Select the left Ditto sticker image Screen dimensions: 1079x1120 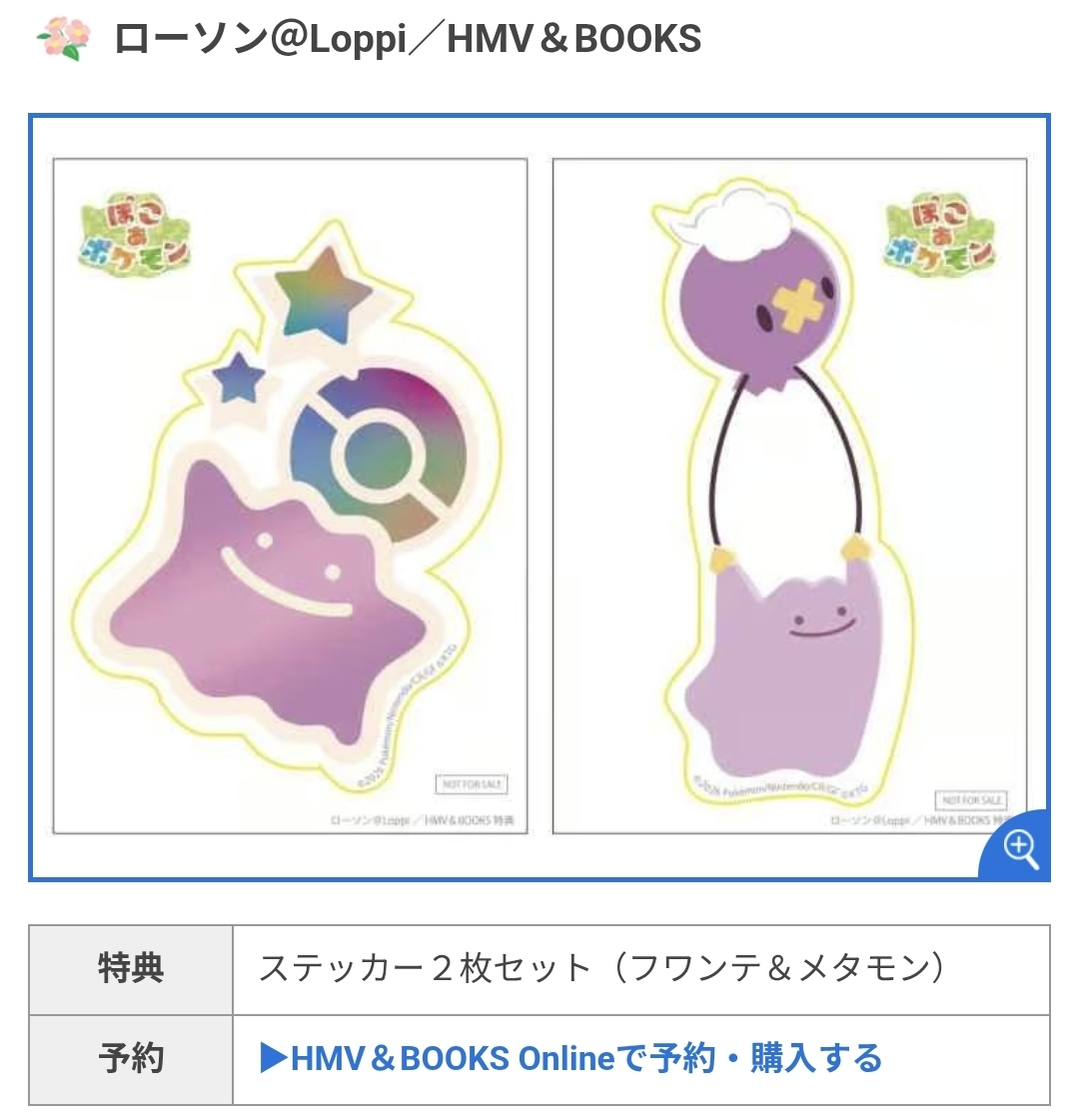(291, 496)
